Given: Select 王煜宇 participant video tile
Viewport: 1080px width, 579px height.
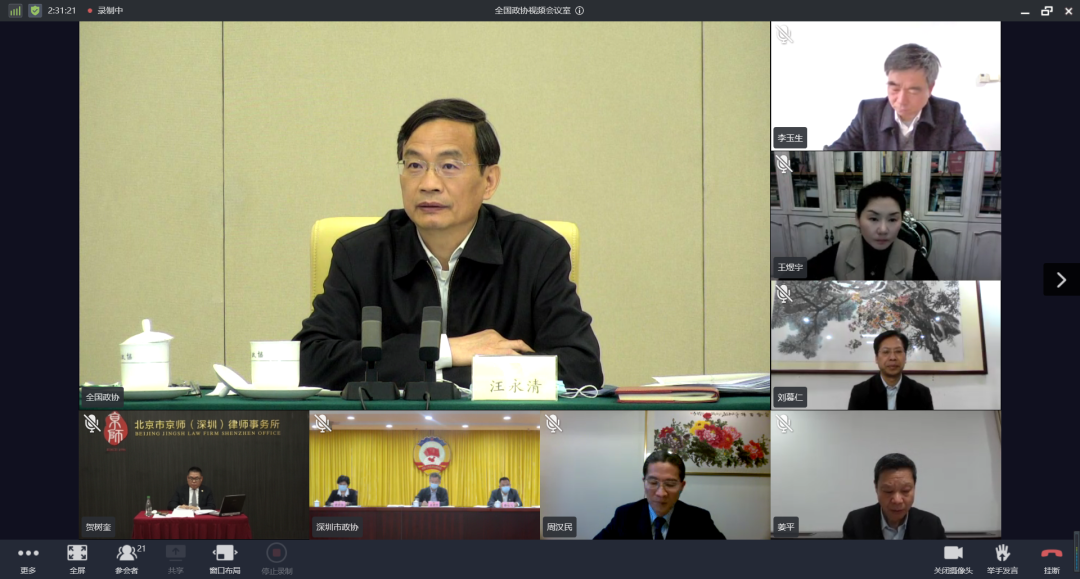Looking at the screenshot, I should 885,215.
